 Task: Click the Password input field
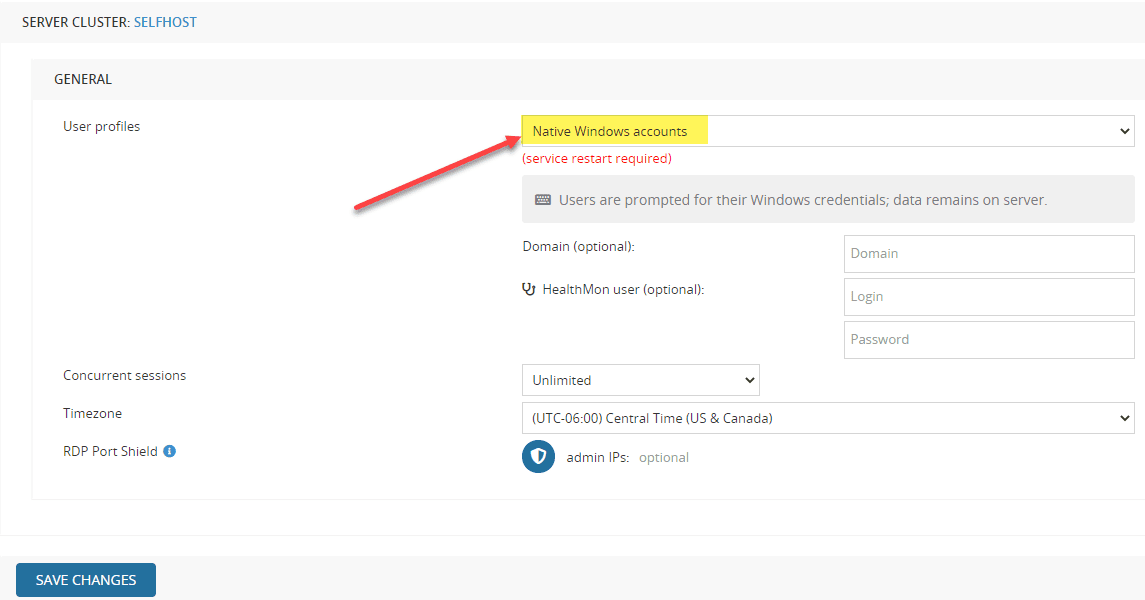tap(988, 339)
